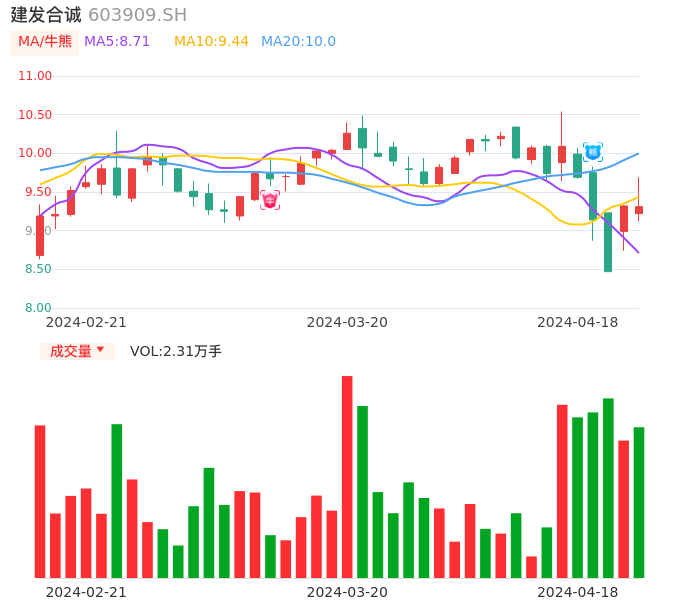
Task: Click the 11.00 price axis label
Action: [35, 76]
